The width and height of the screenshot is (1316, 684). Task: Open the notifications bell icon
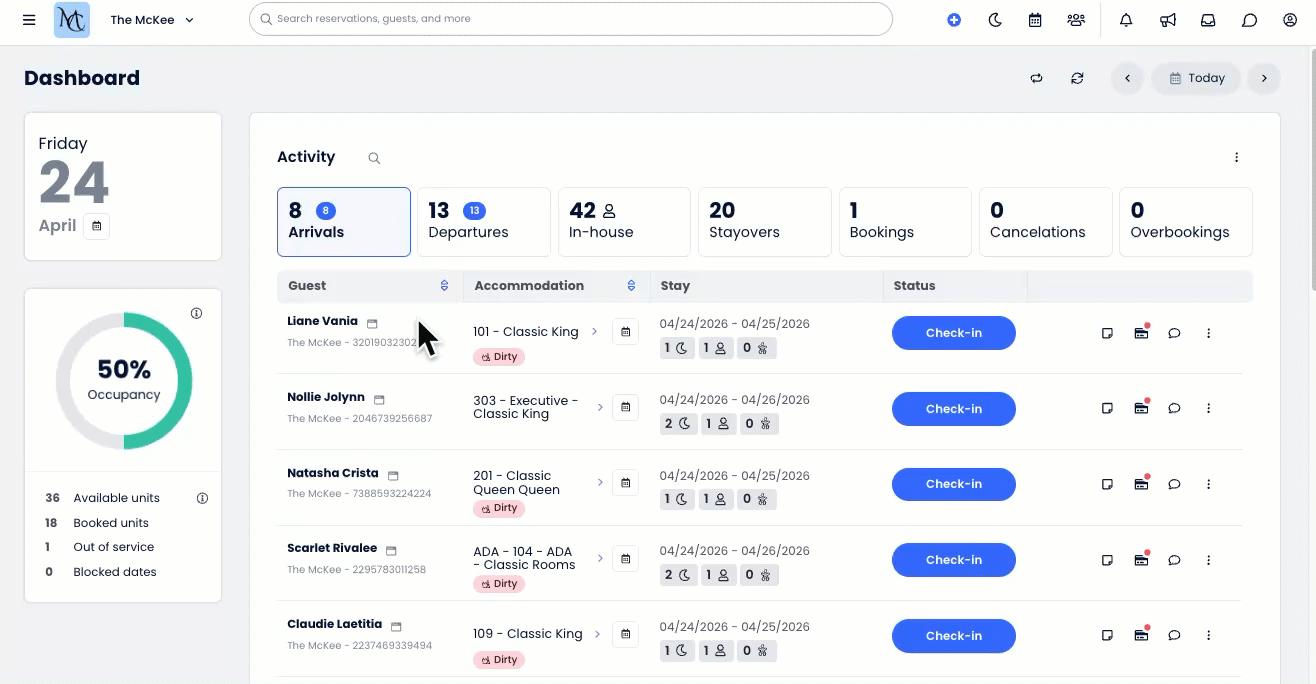tap(1125, 19)
